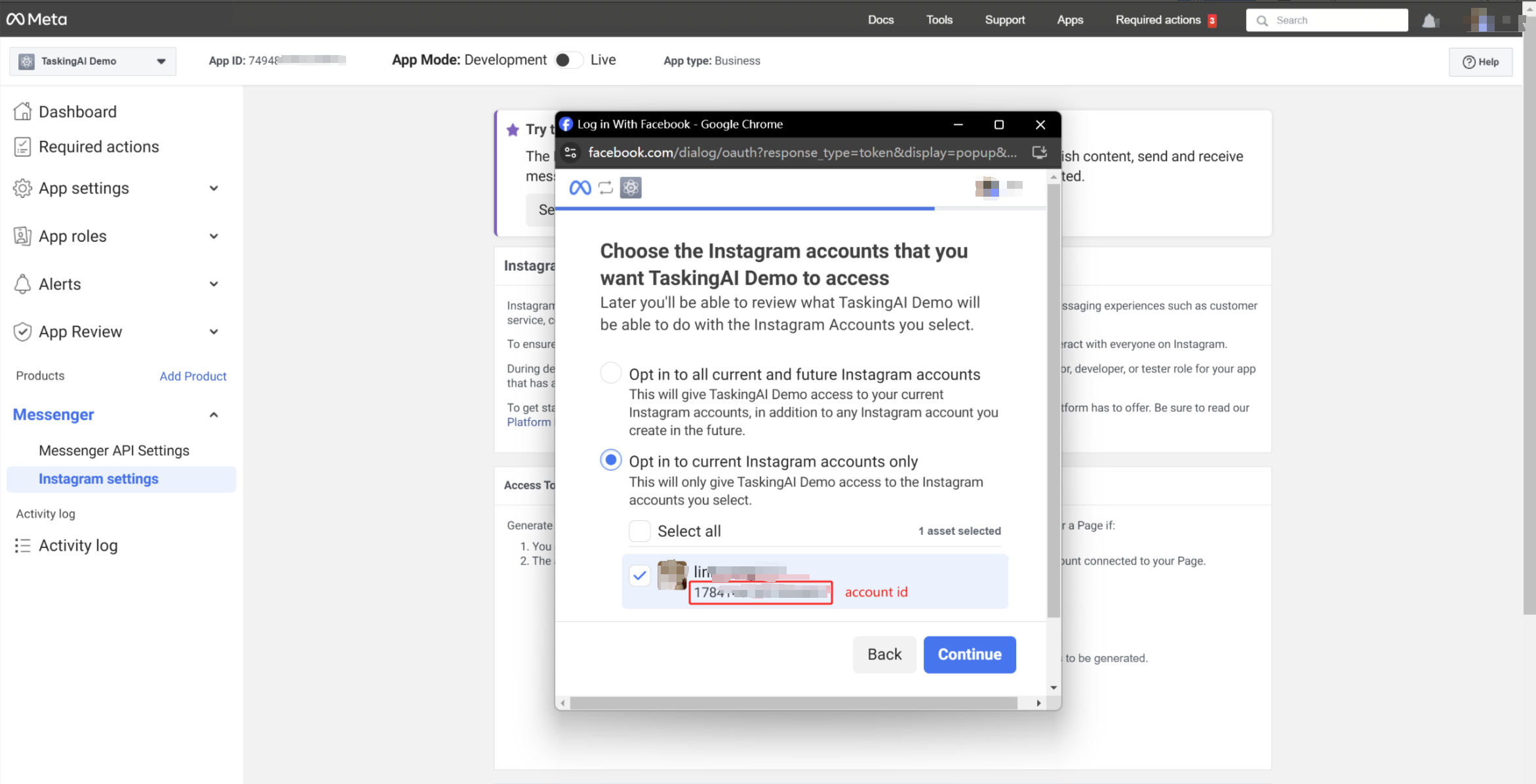The height and width of the screenshot is (784, 1536).
Task: Uncheck the selected Instagram account checkbox
Action: (640, 576)
